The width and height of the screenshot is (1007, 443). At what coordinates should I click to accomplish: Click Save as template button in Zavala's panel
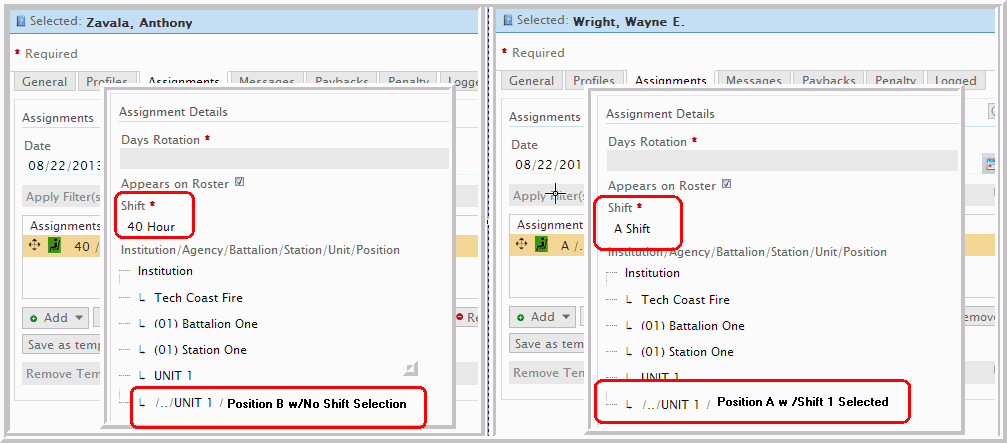pos(62,344)
